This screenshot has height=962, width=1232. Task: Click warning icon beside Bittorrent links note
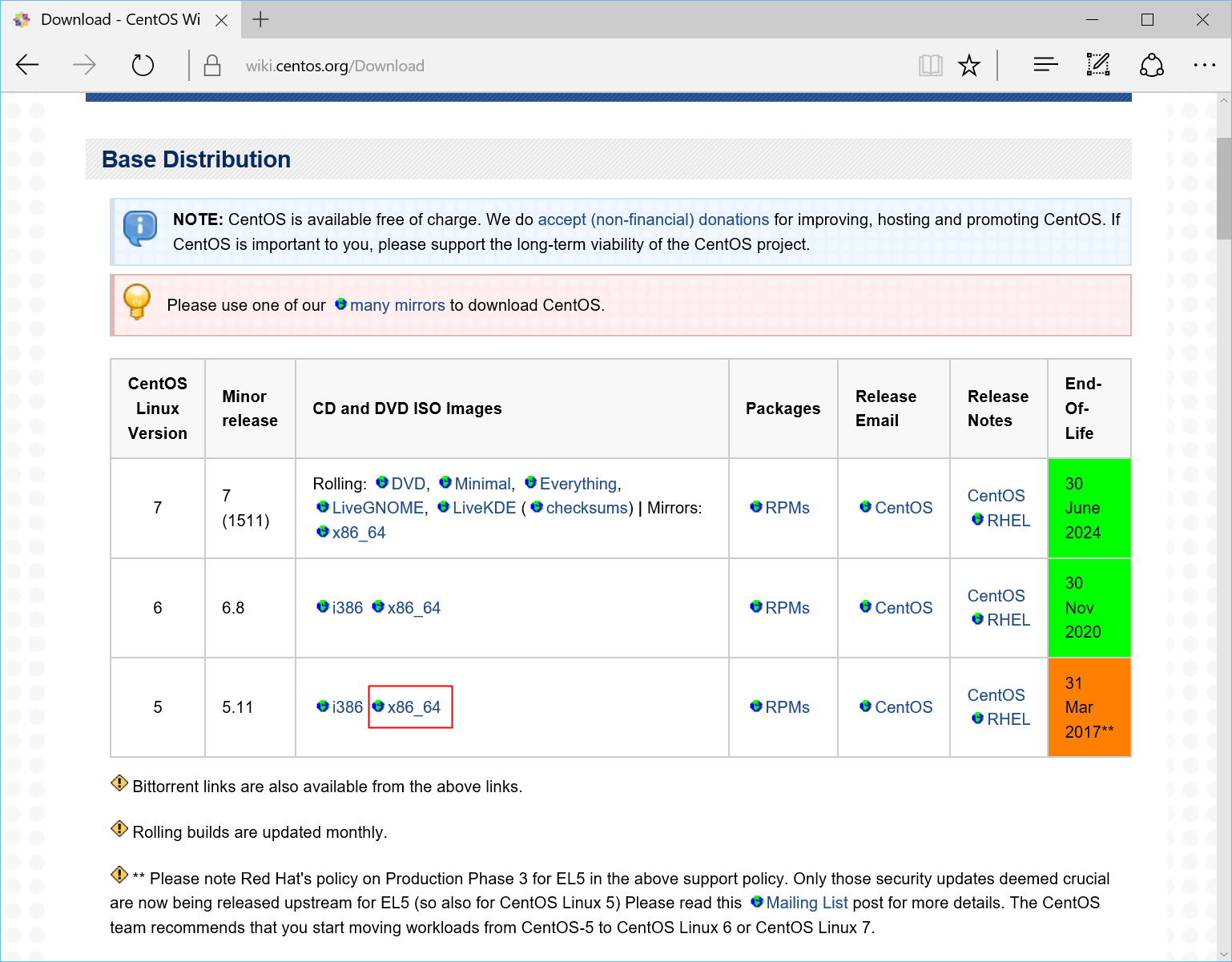click(x=119, y=783)
